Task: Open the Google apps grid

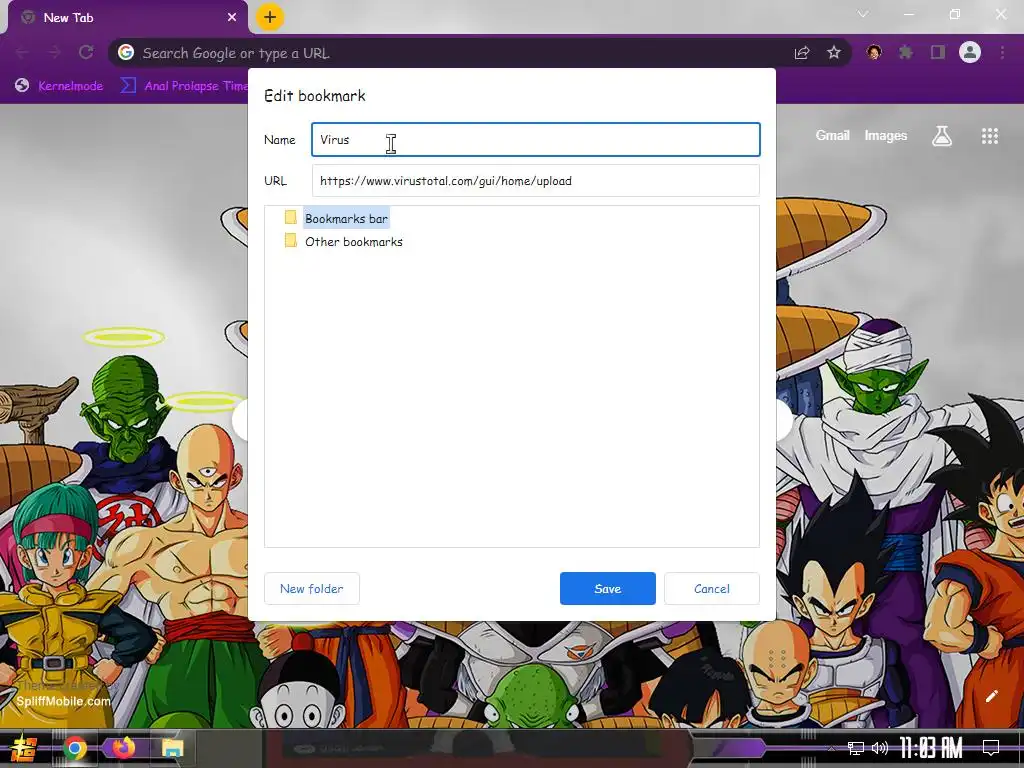Action: click(989, 136)
